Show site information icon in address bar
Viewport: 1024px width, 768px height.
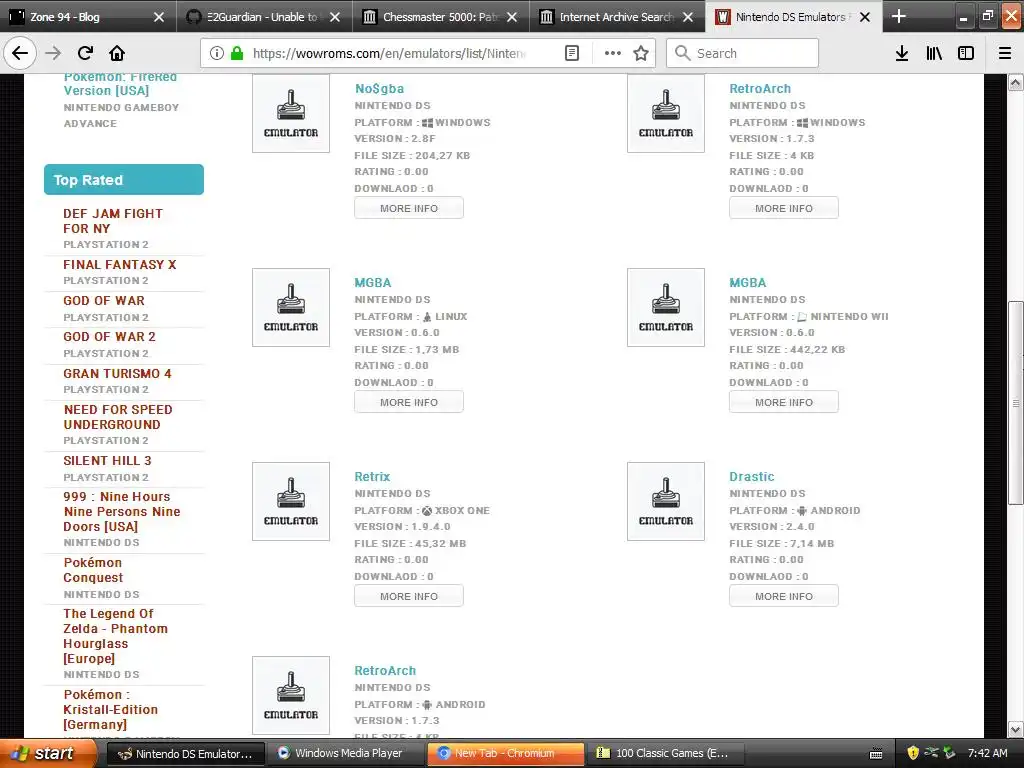(217, 53)
